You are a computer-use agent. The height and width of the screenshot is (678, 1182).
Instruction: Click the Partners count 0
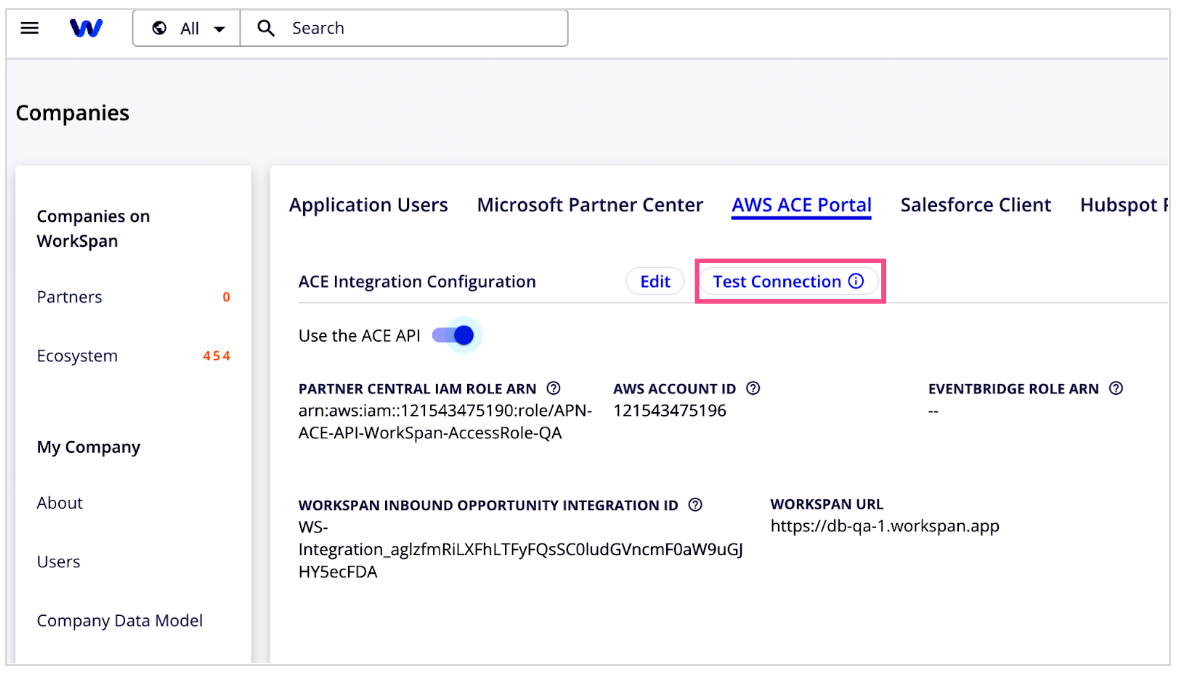226,297
